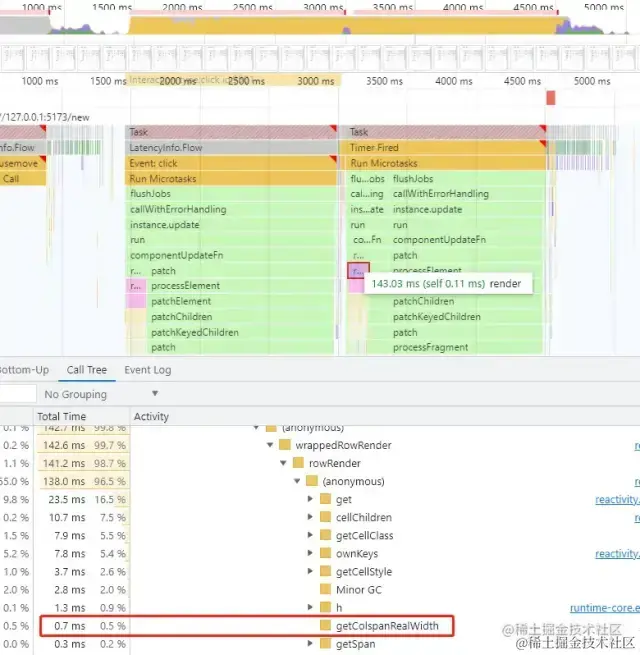The image size is (640, 655).
Task: Click the red marker in the Interactions track
Action: pos(551,98)
